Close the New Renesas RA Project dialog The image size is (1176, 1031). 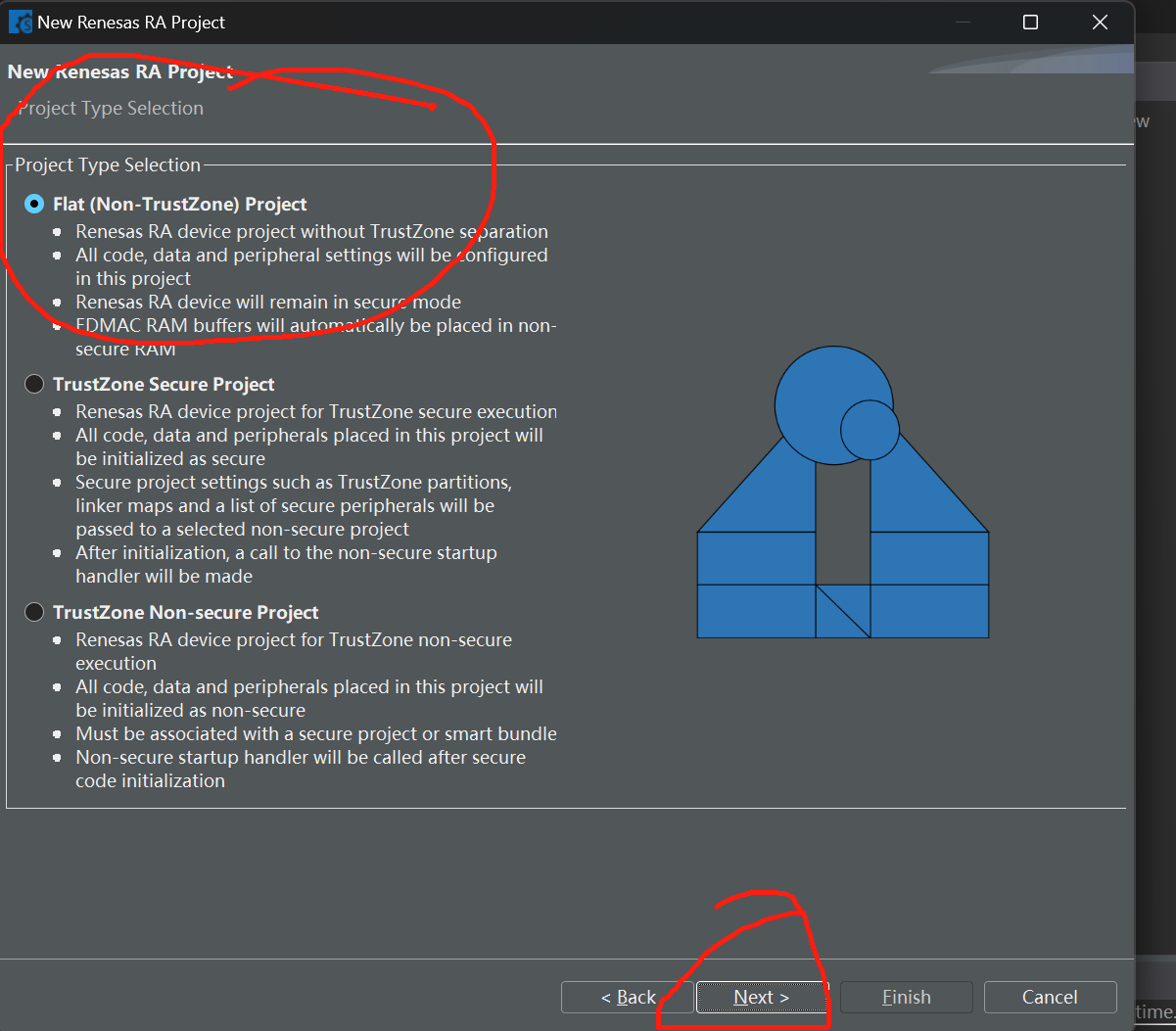pyautogui.click(x=1101, y=22)
